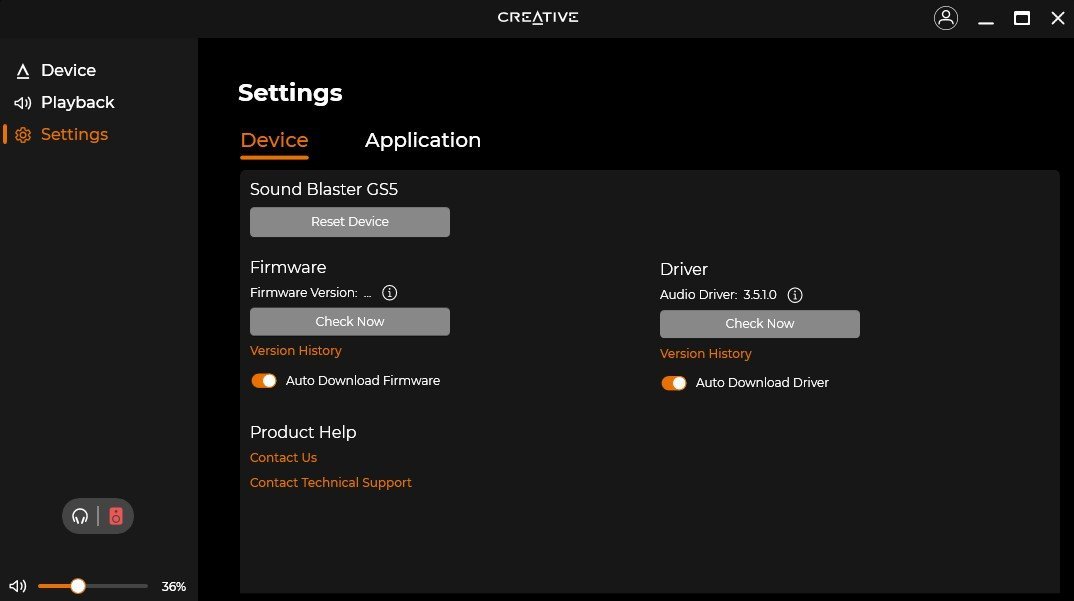The height and width of the screenshot is (601, 1074).
Task: Open the Application settings tab
Action: tap(422, 141)
